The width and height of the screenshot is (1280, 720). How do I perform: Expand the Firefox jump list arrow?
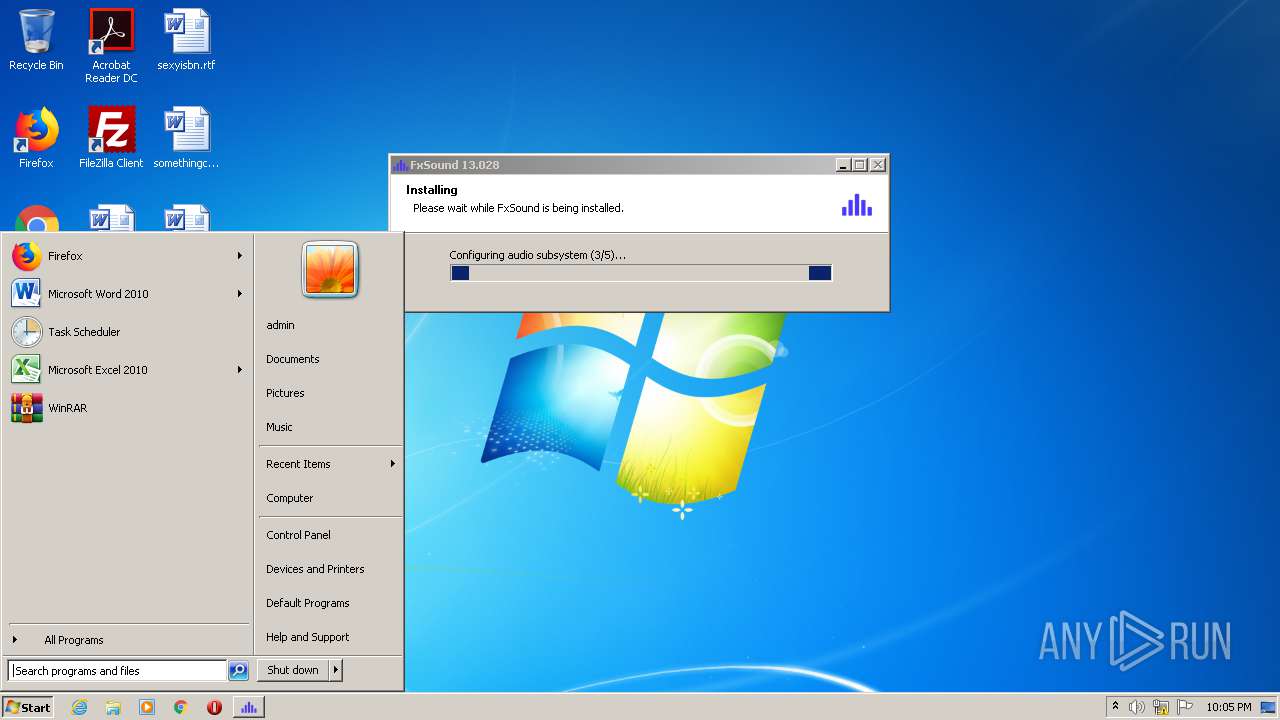tap(240, 256)
